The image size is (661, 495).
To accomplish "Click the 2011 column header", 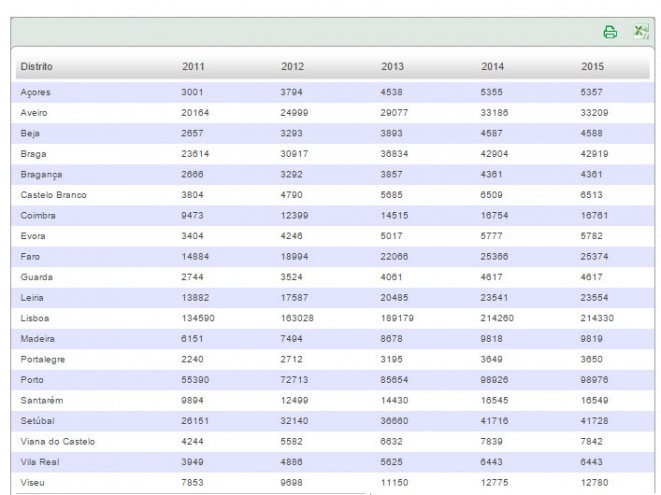I will pyautogui.click(x=193, y=67).
